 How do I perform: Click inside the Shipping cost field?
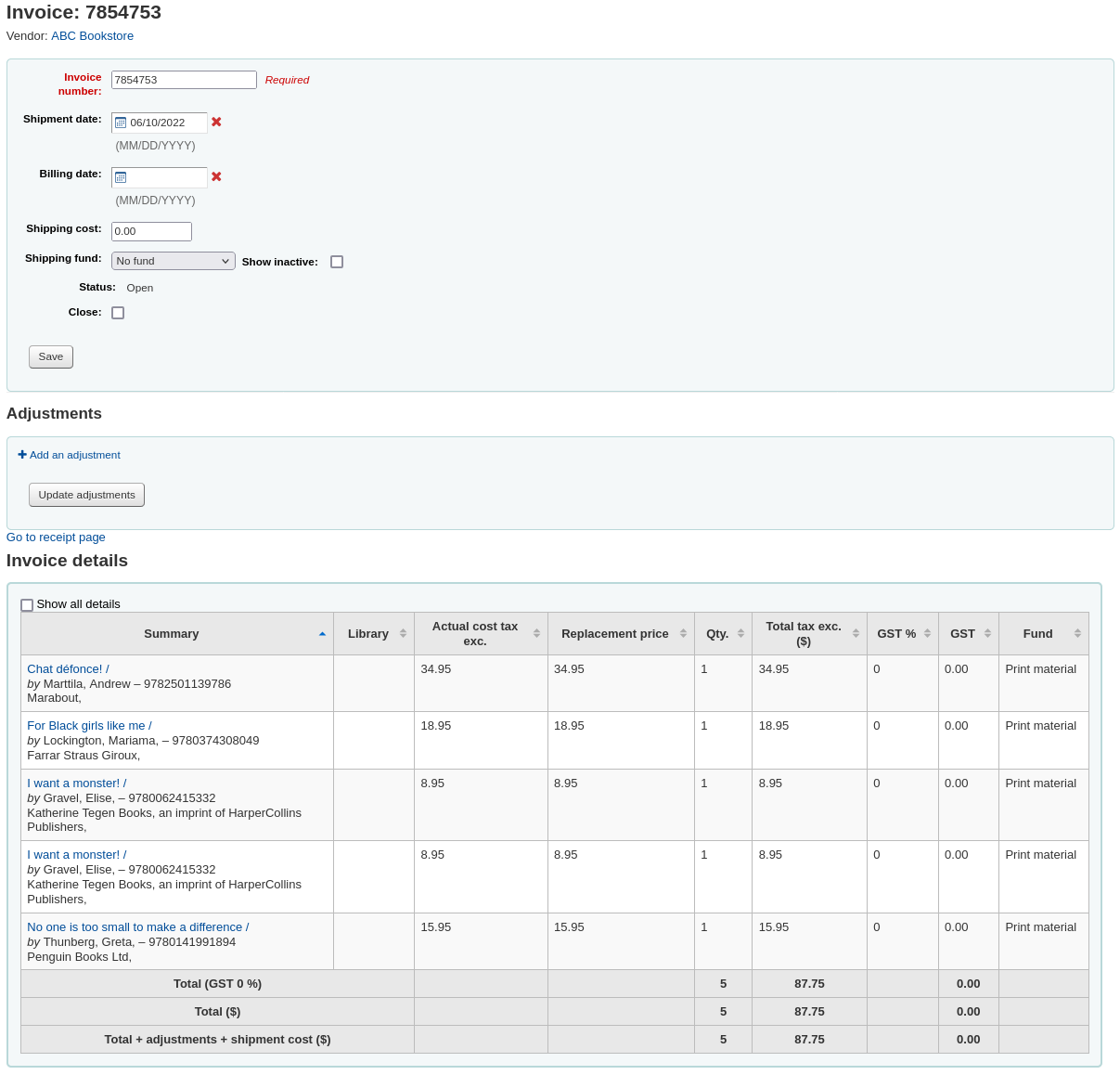[x=150, y=231]
